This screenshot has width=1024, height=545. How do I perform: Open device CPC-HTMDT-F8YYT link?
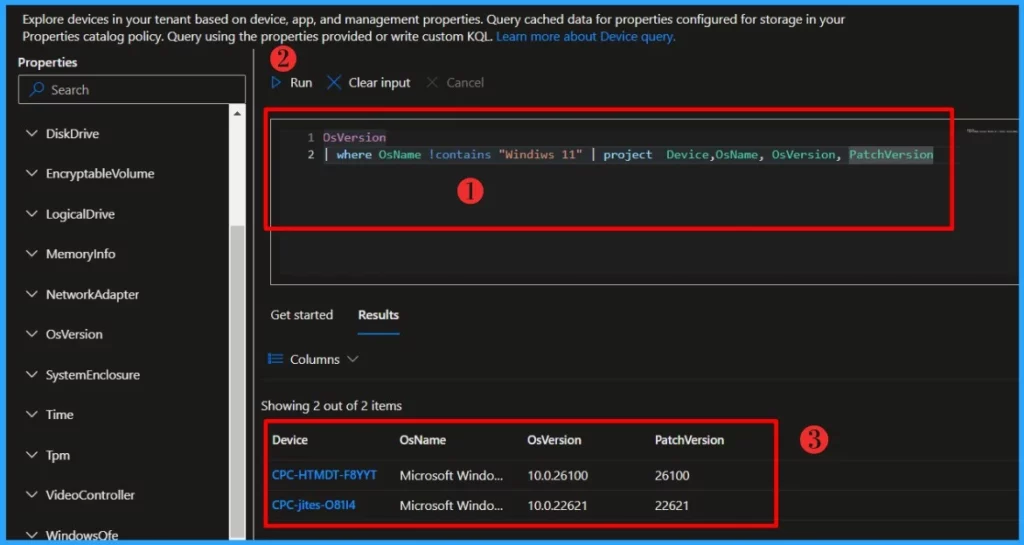[325, 475]
